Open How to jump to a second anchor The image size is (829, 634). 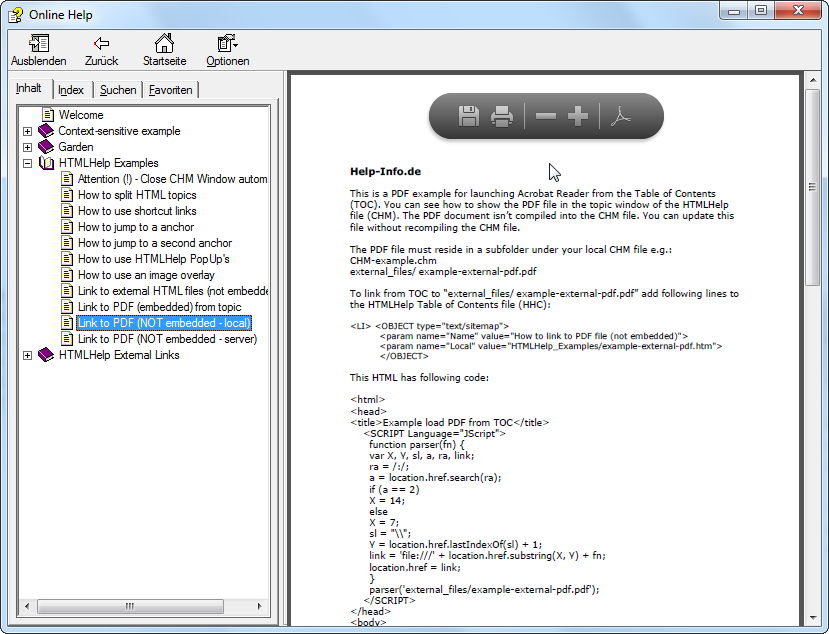click(155, 243)
